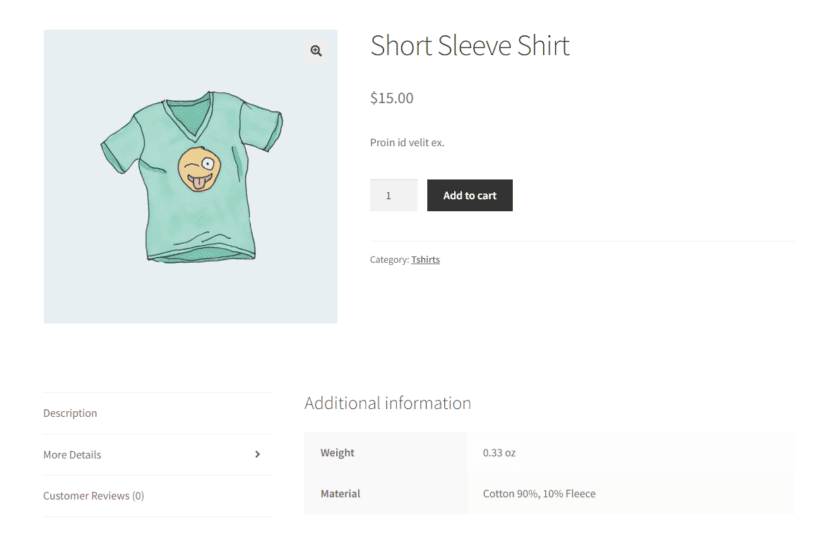Click the chevron arrow beside More Details
Viewport: 820px width, 551px height.
click(257, 454)
